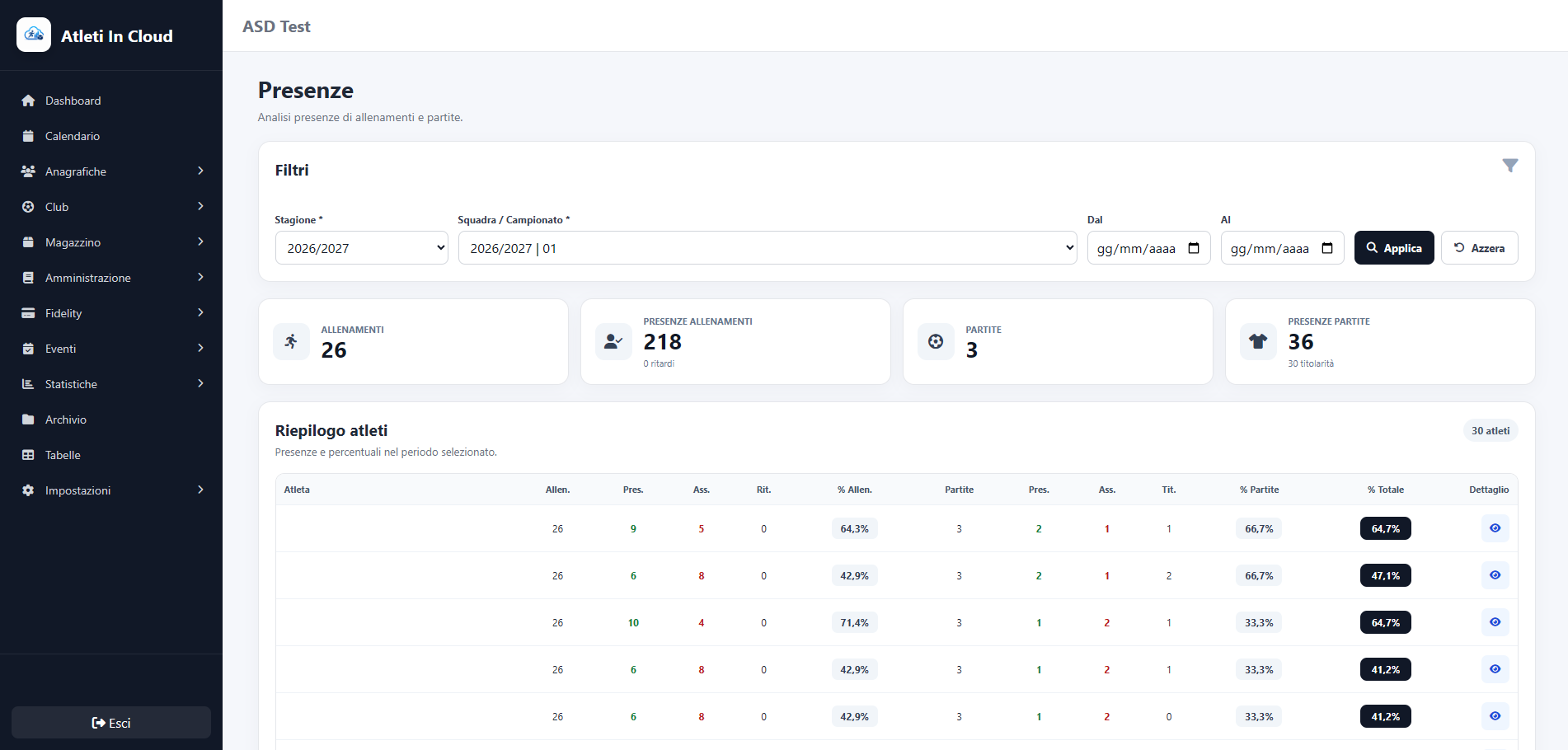Click the Allenamenti running figure icon
Screen dimensions: 1568x750
(291, 341)
